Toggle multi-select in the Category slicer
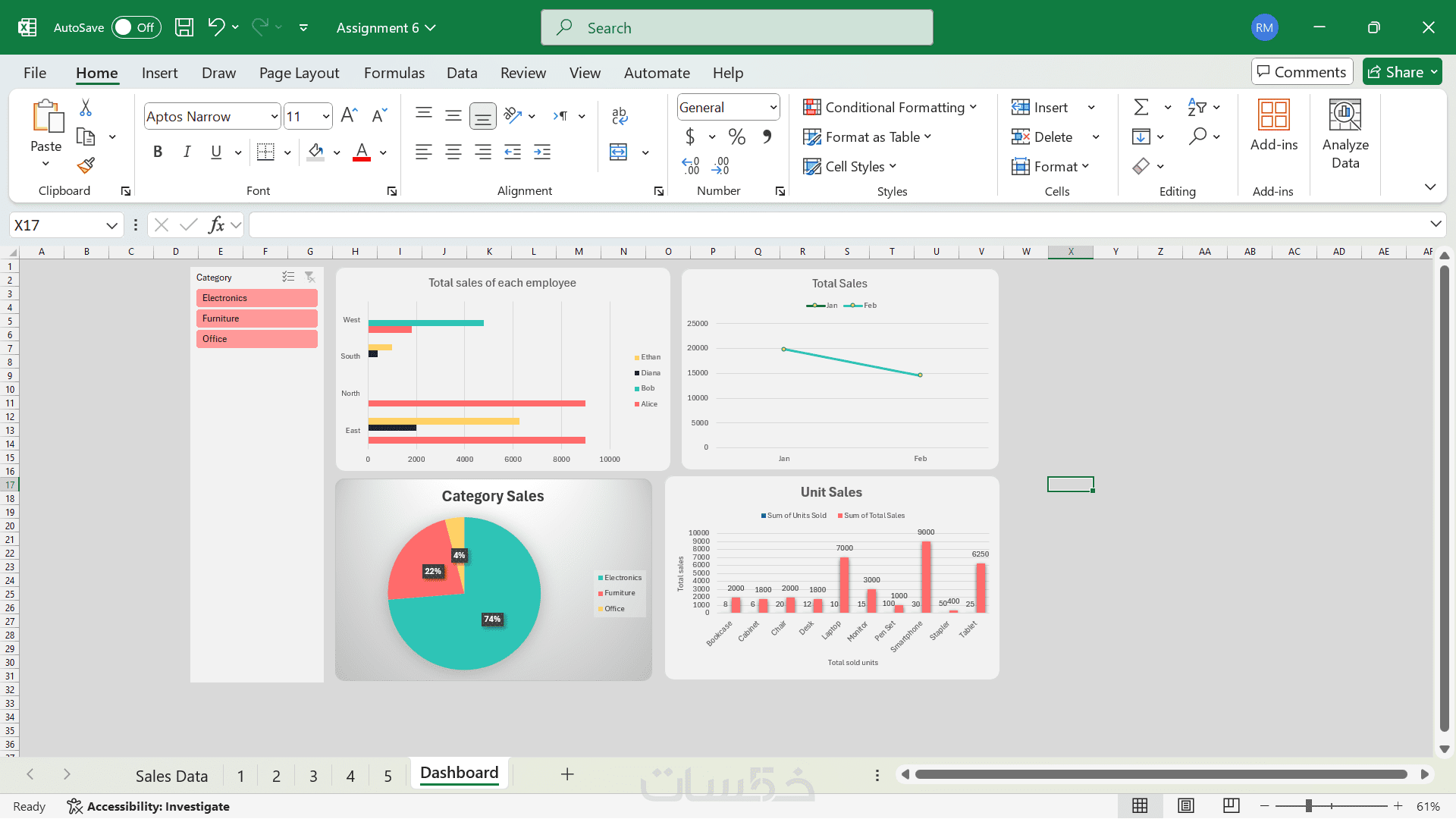The image size is (1456, 819). coord(288,277)
